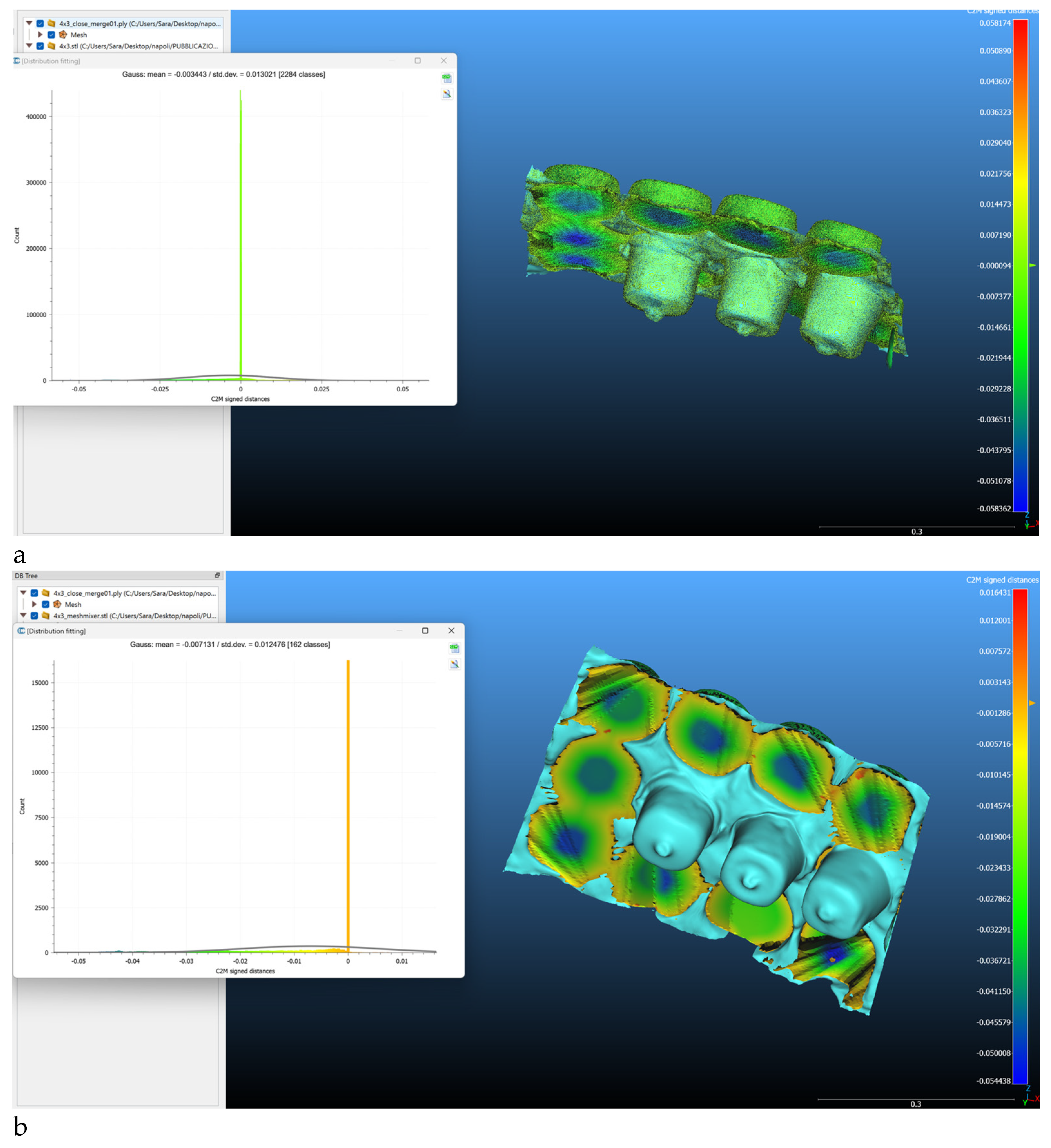Uncheck the 4x3_meshmixer.stl checkbox

click(34, 615)
